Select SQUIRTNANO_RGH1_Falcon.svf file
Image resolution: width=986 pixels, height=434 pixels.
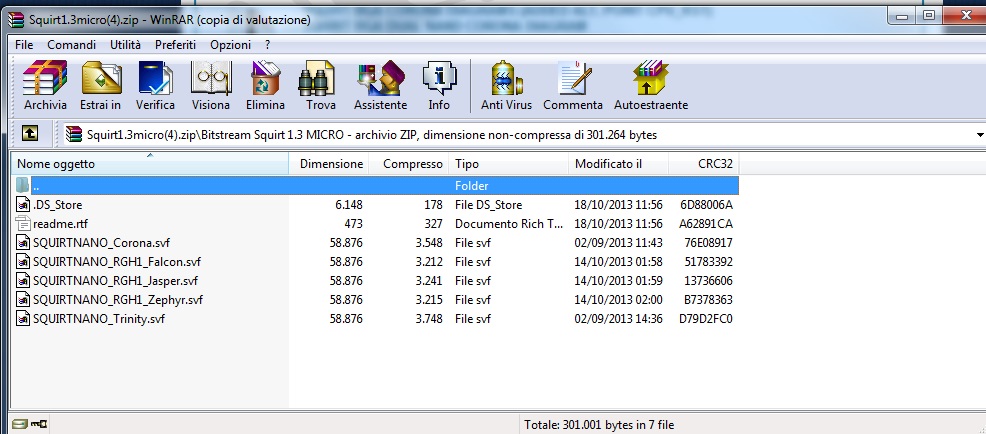[117, 262]
